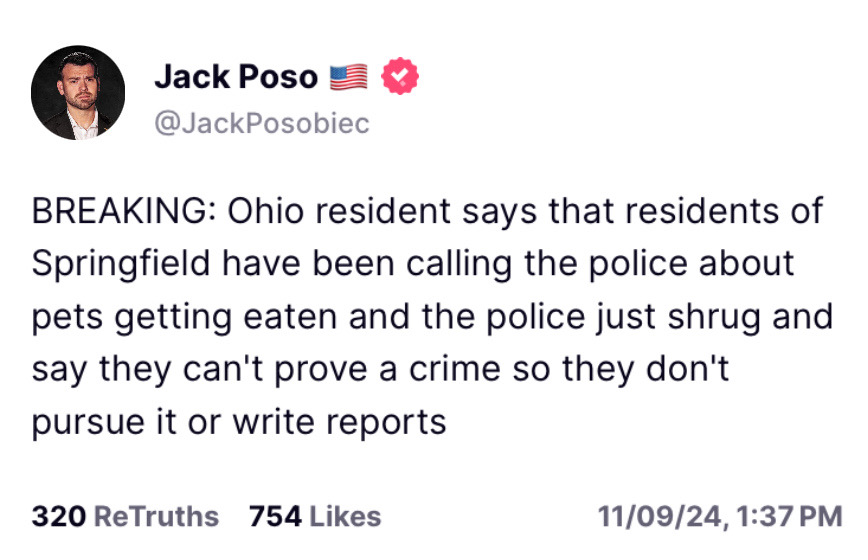Open the @JackPosobiec handle link
Image resolution: width=868 pixels, height=560 pixels.
tap(261, 123)
